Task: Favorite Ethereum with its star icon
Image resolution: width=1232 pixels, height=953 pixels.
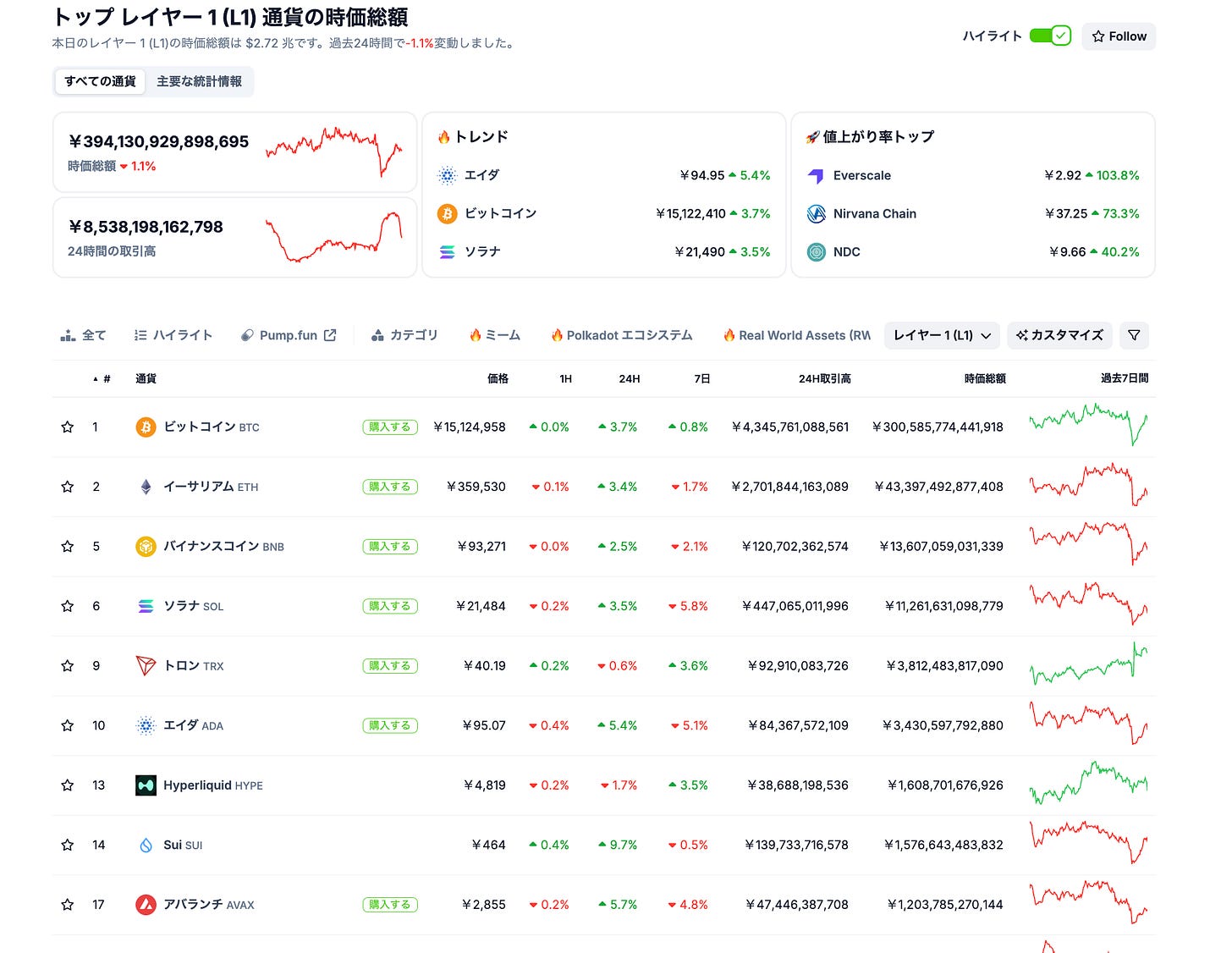Action: tap(68, 487)
